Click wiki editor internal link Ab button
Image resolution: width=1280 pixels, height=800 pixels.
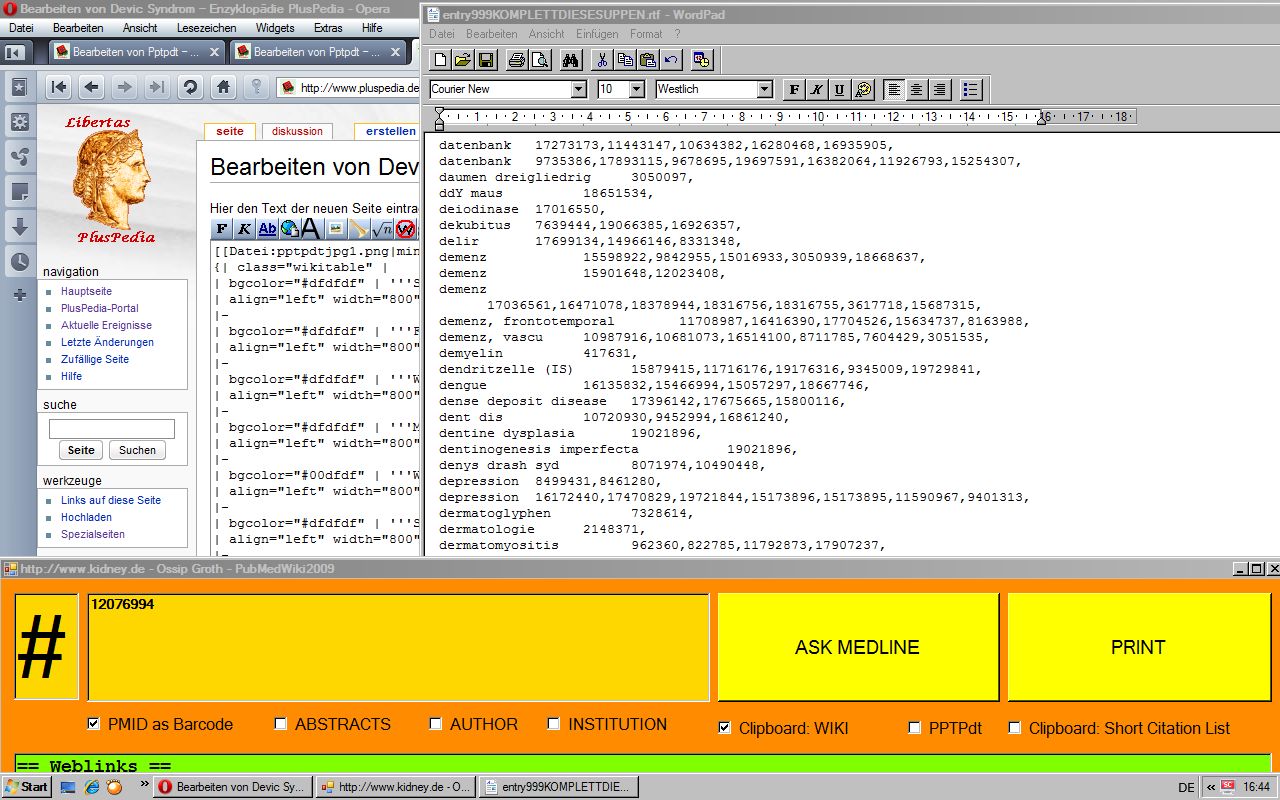[267, 229]
